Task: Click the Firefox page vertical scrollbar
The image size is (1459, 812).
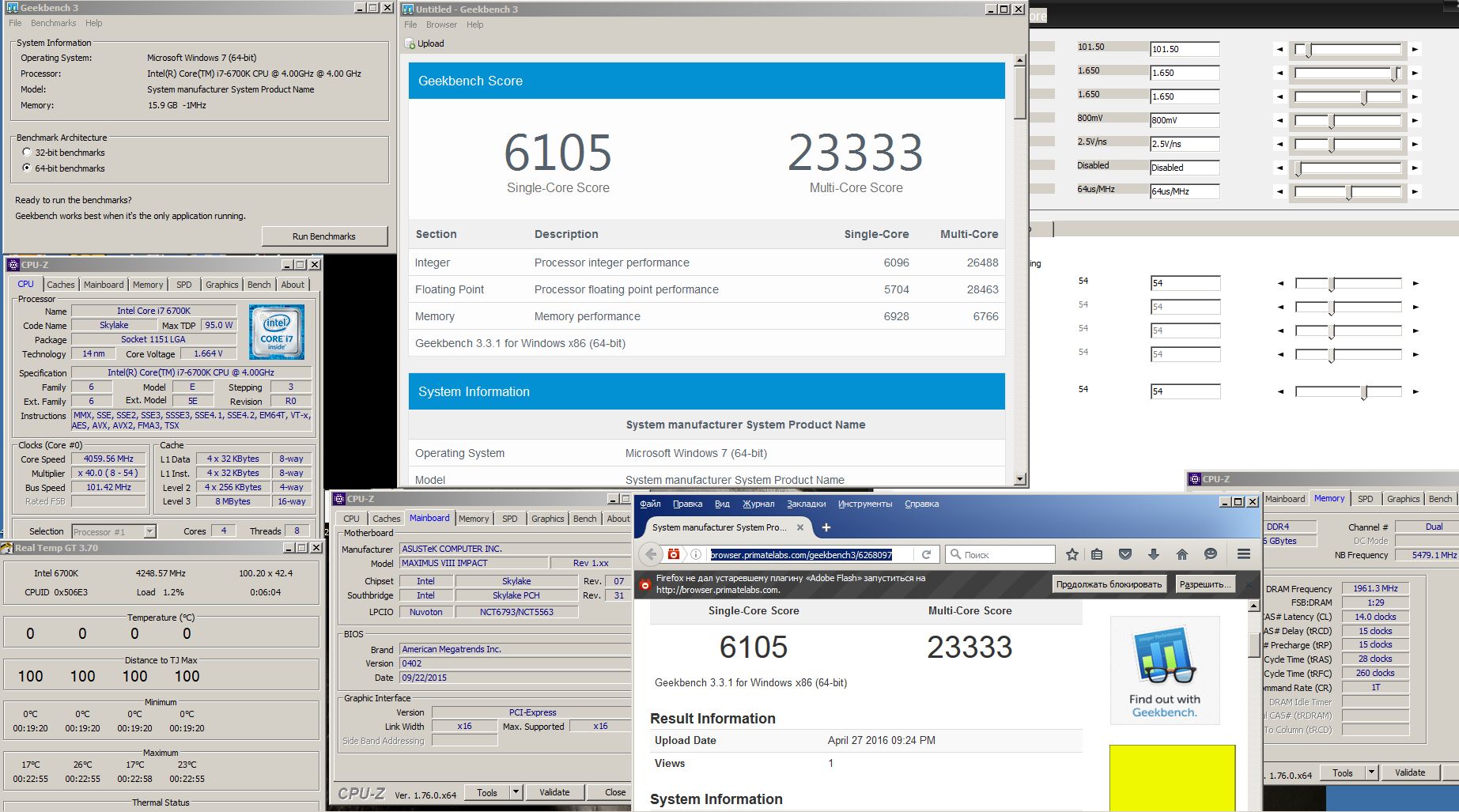Action: coord(1253,705)
